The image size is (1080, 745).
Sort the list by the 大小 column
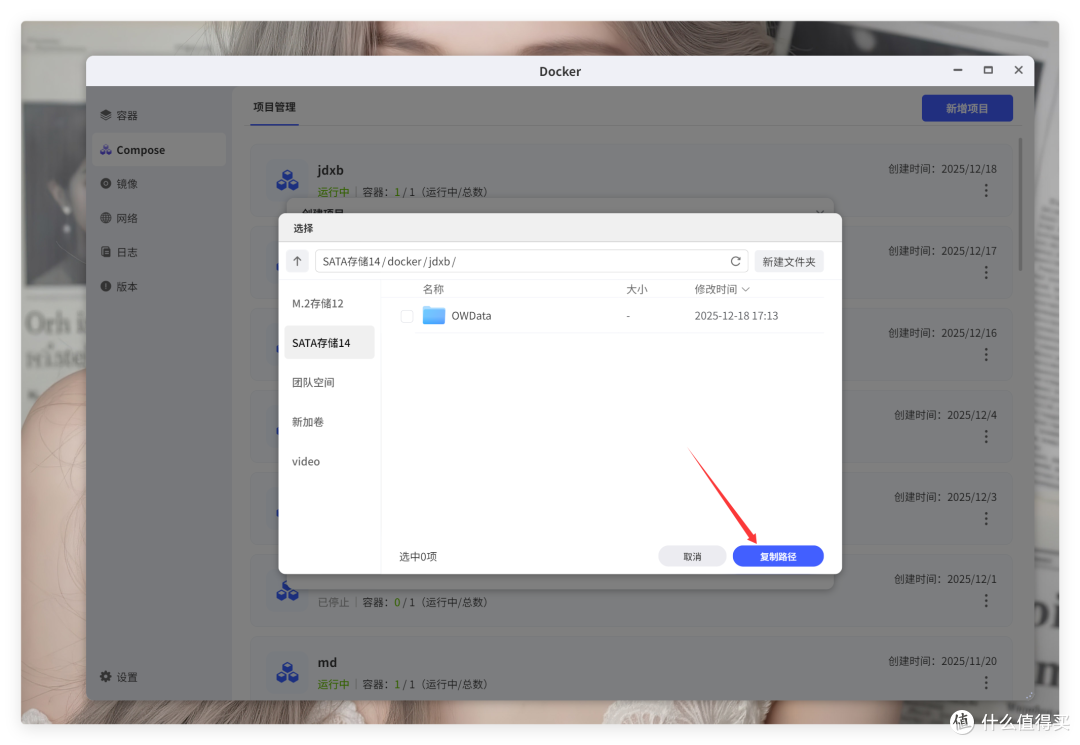[636, 289]
